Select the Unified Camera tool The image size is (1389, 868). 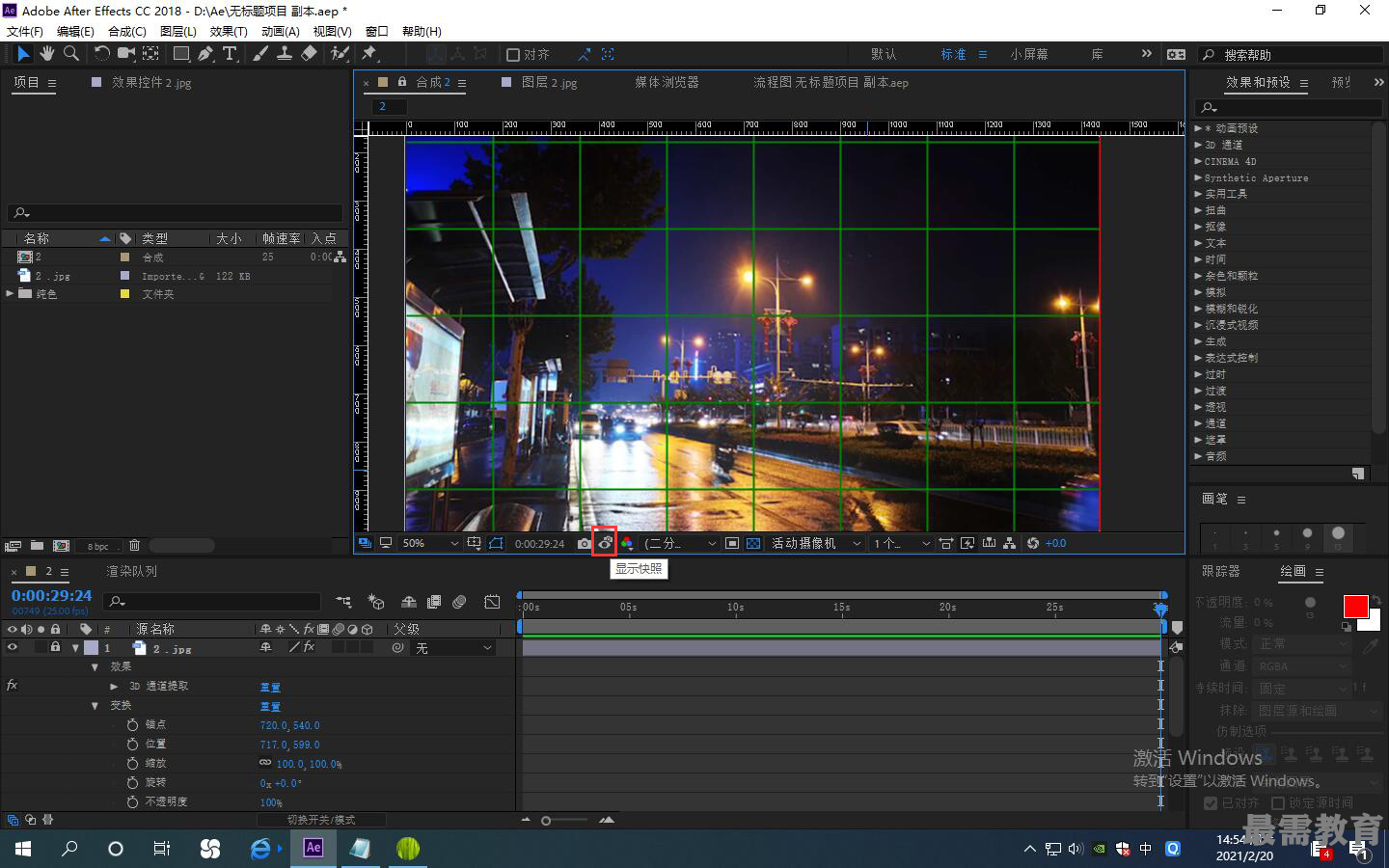(x=126, y=54)
